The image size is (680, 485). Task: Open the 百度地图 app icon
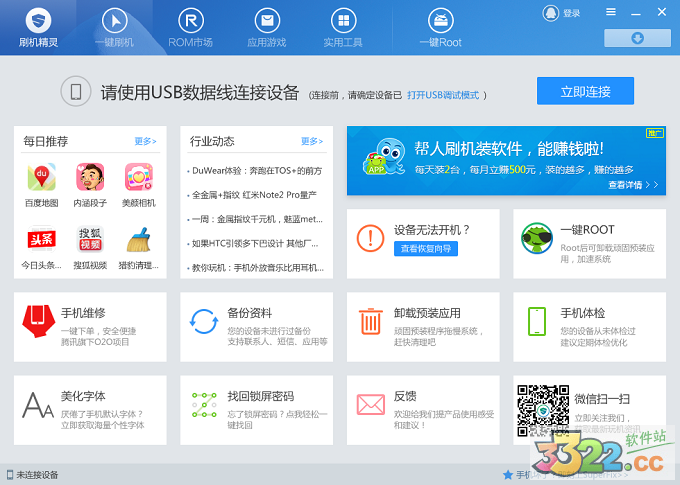42,177
